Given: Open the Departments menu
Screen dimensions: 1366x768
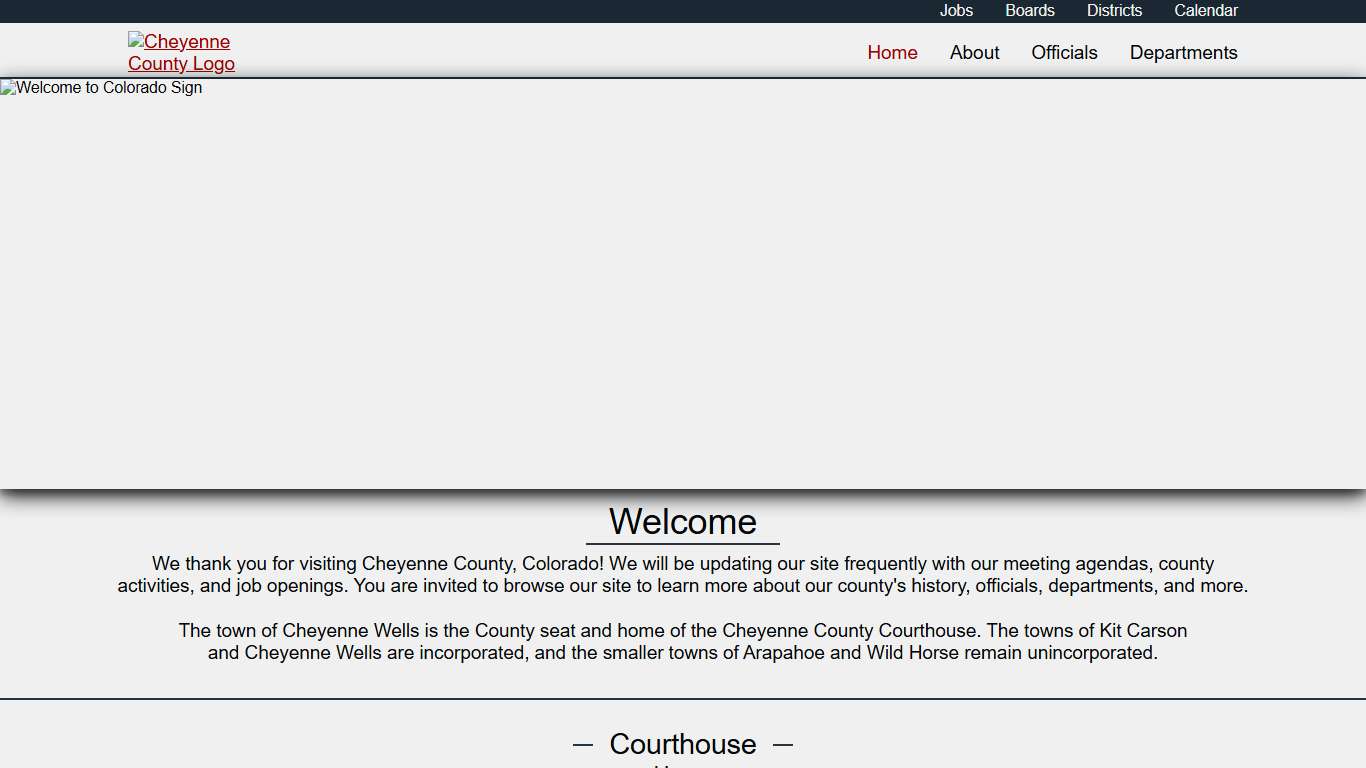Looking at the screenshot, I should point(1183,53).
